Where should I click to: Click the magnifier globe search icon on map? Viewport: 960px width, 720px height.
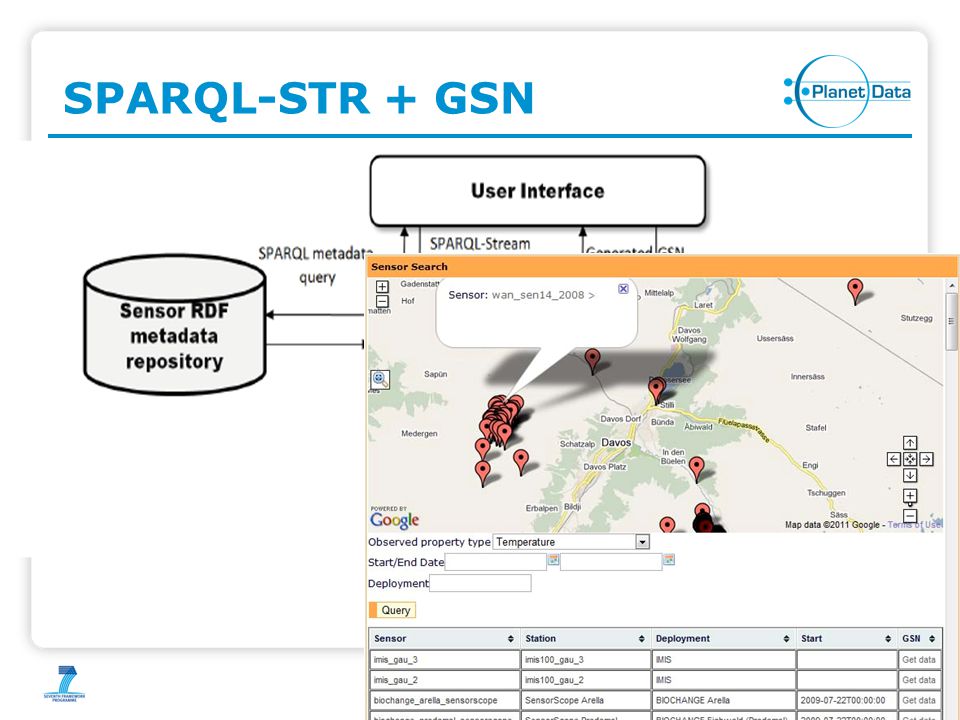click(380, 379)
